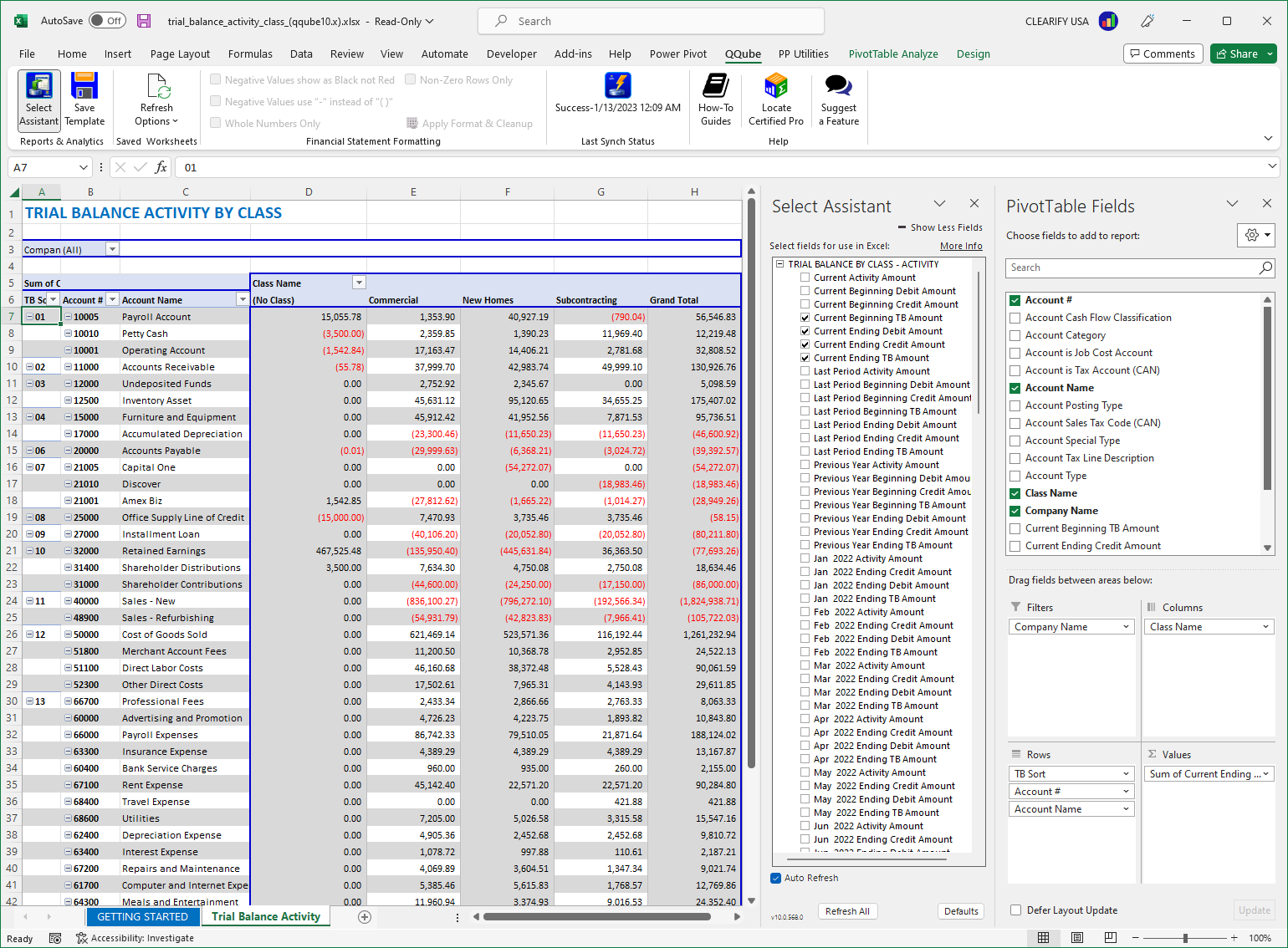The width and height of the screenshot is (1288, 948).
Task: Enable Defer Layout Update checkbox
Action: [x=1015, y=910]
